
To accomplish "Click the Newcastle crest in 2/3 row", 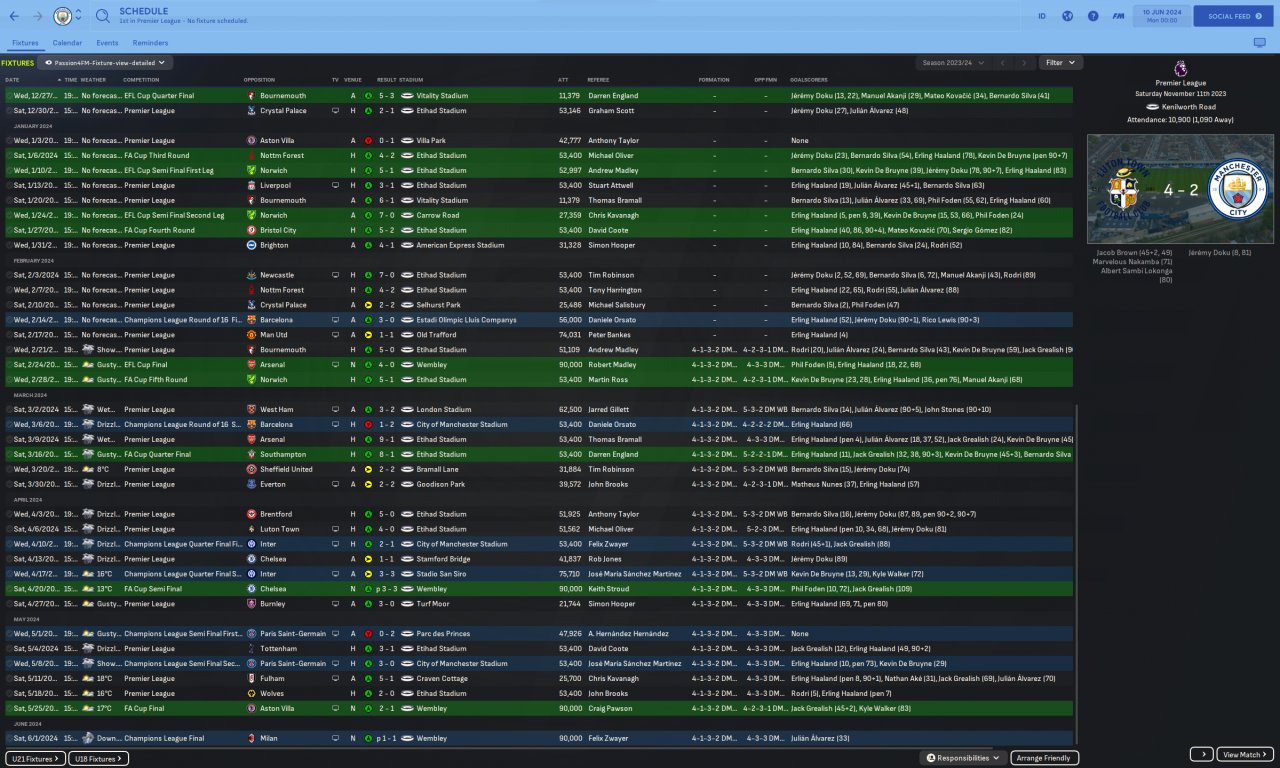I will (251, 275).
